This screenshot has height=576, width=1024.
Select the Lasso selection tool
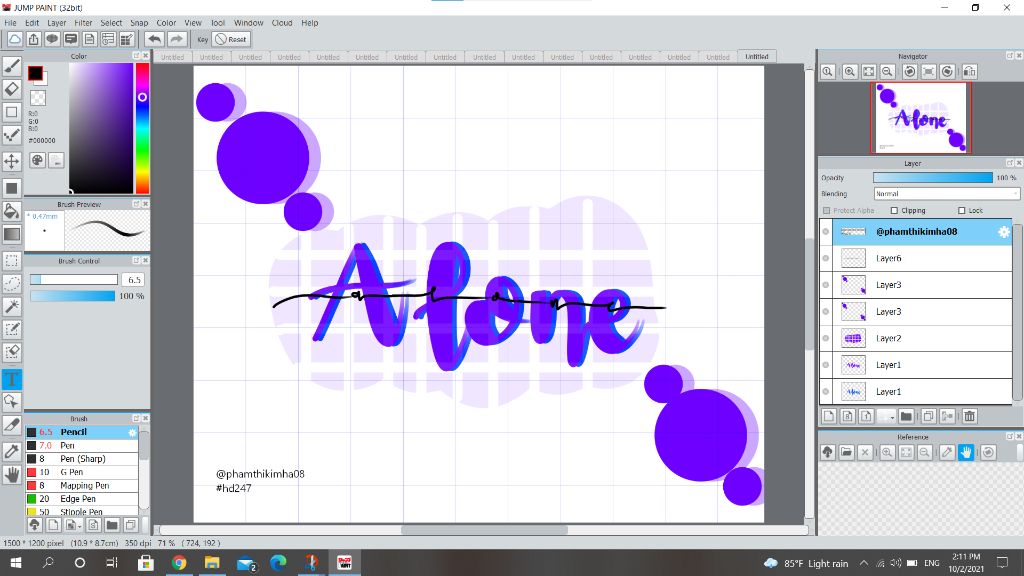click(x=12, y=283)
